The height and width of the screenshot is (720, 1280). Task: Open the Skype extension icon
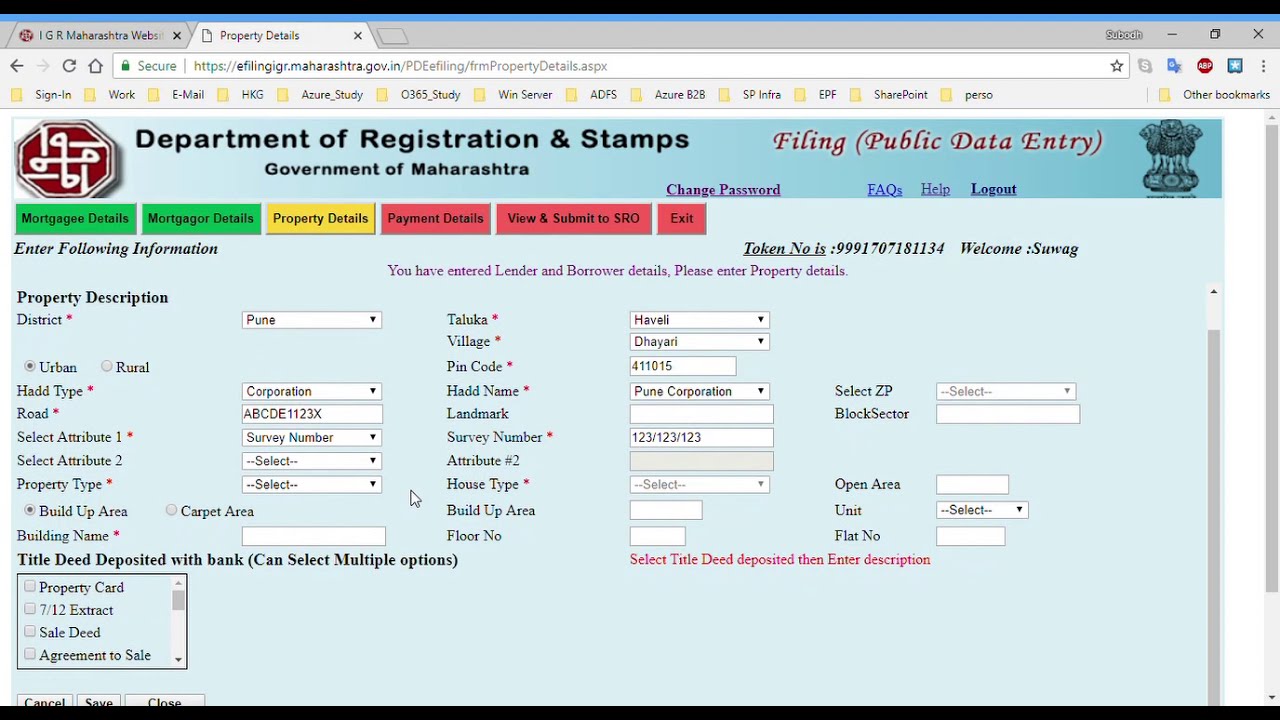[1145, 66]
